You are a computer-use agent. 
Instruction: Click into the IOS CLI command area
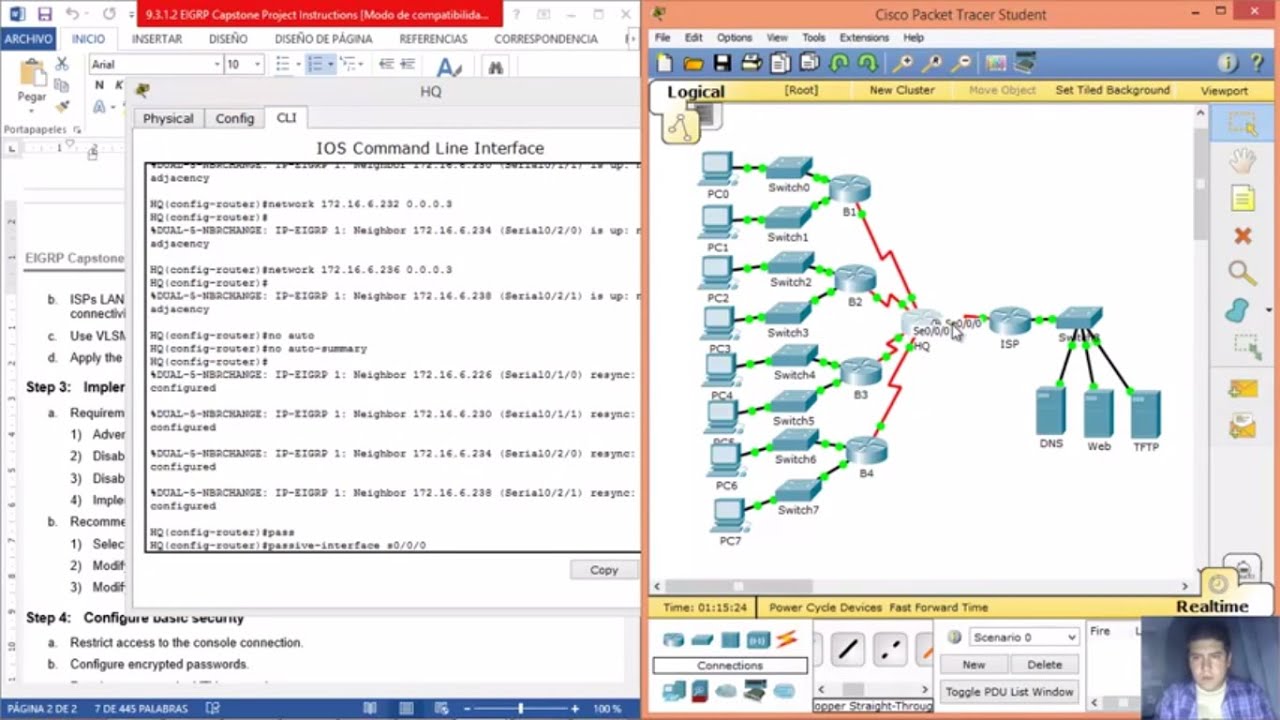pos(392,356)
